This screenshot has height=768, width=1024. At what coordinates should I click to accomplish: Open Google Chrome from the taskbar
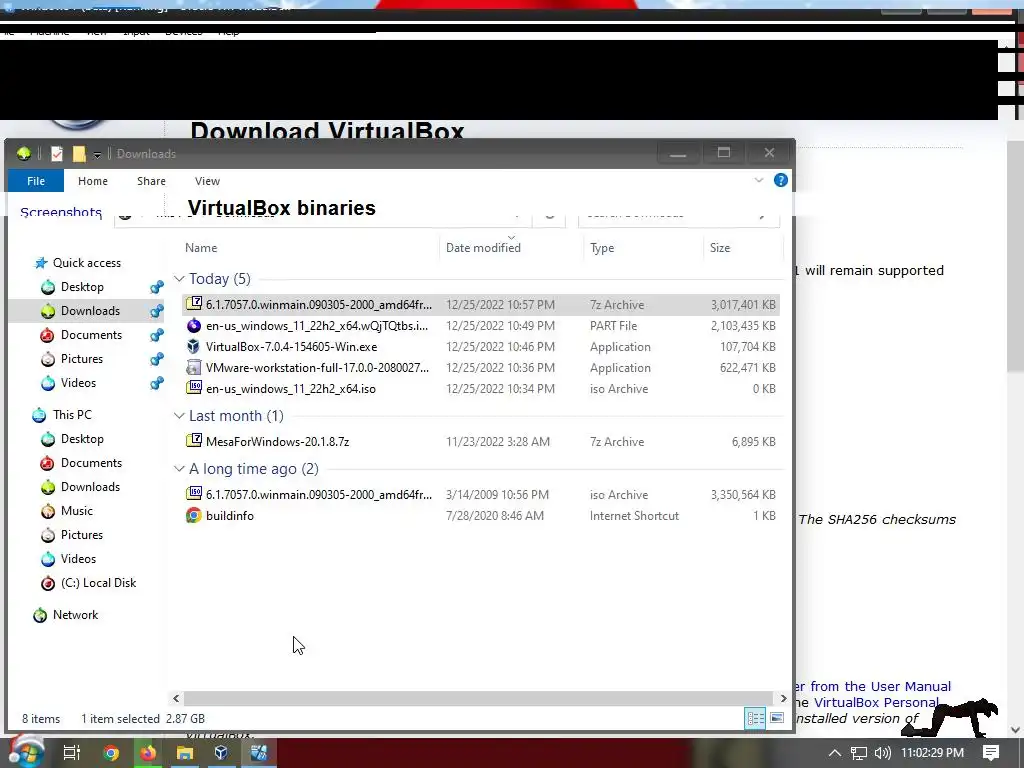pos(111,753)
